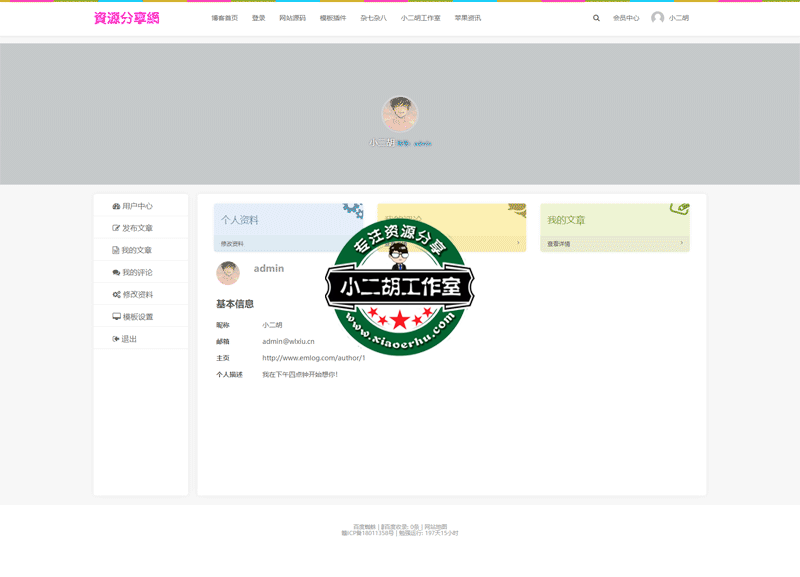Open the 模板插件 section
This screenshot has height=577, width=800.
pyautogui.click(x=331, y=17)
